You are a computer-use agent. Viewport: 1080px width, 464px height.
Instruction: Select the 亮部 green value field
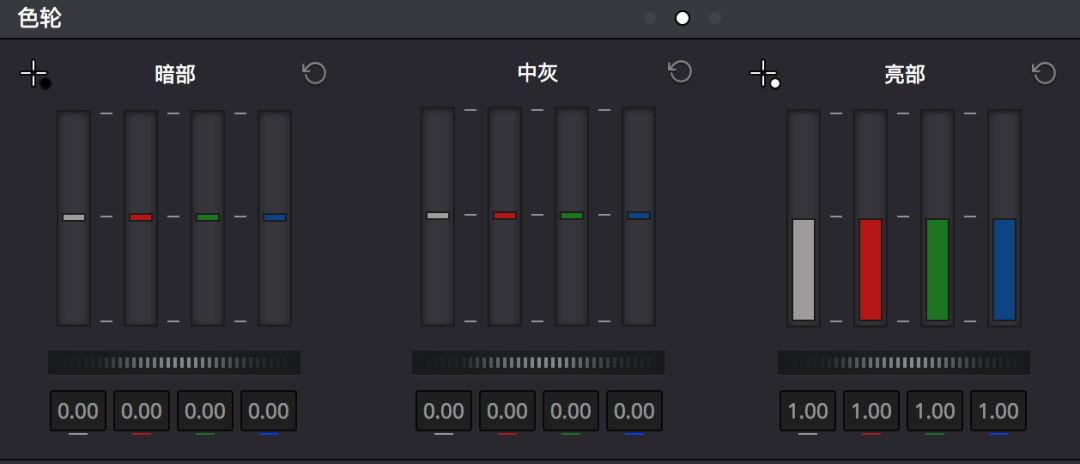935,411
